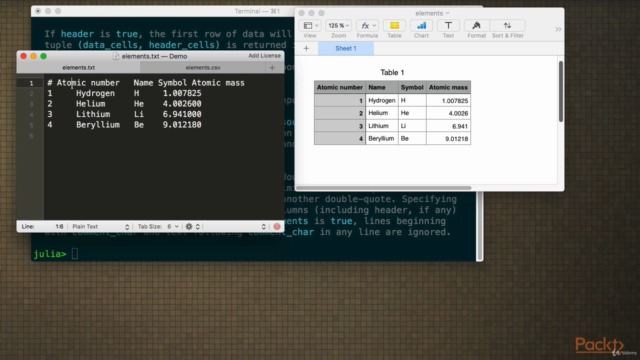
Task: Open the View menu icon in Numbers
Action: [310, 25]
